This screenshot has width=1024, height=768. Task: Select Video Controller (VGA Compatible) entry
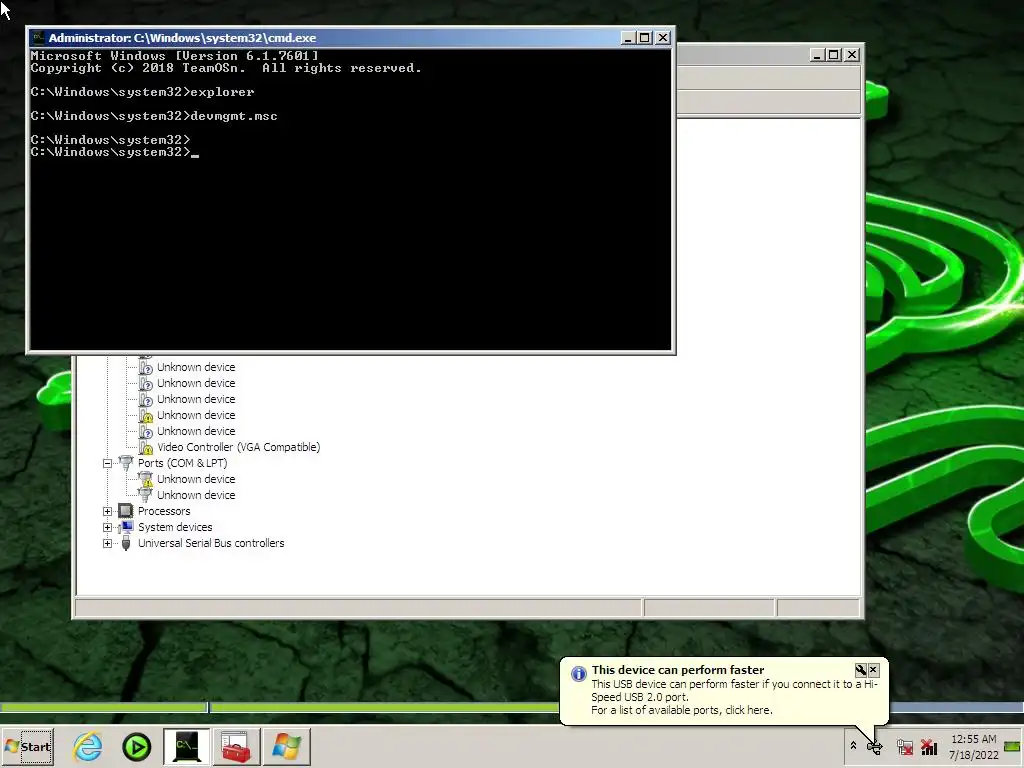point(238,447)
